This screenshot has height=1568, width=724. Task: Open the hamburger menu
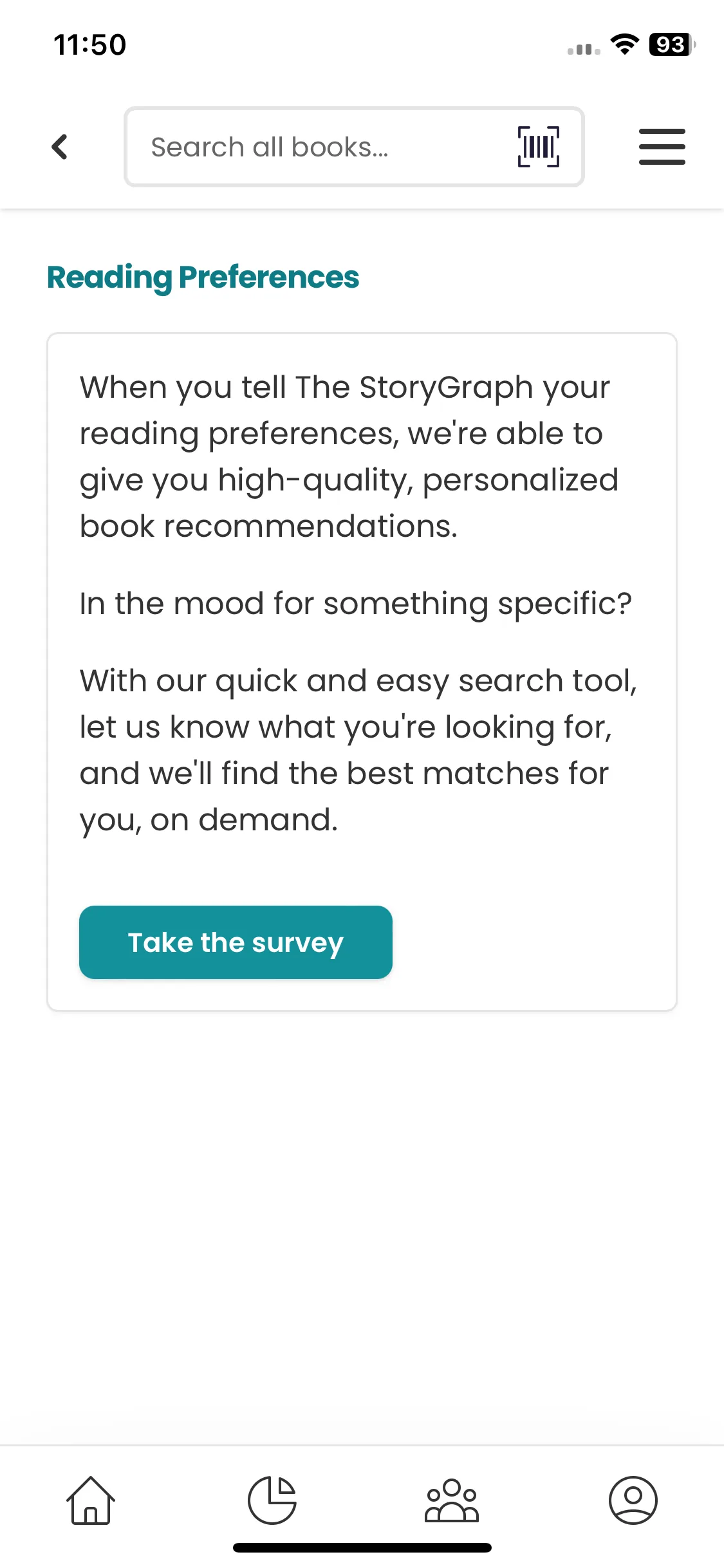pos(662,147)
